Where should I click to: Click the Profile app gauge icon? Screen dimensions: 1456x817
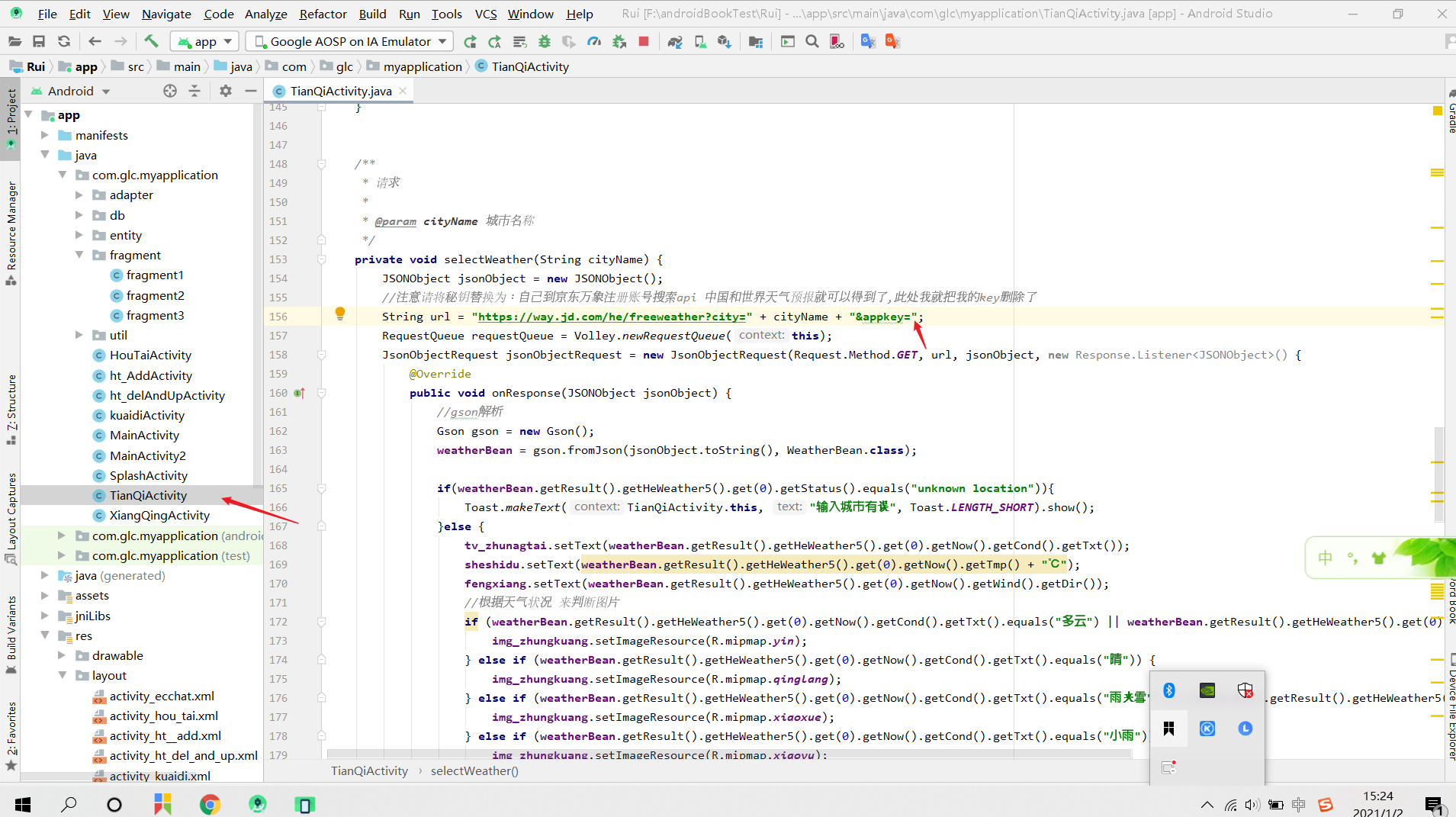[x=594, y=41]
